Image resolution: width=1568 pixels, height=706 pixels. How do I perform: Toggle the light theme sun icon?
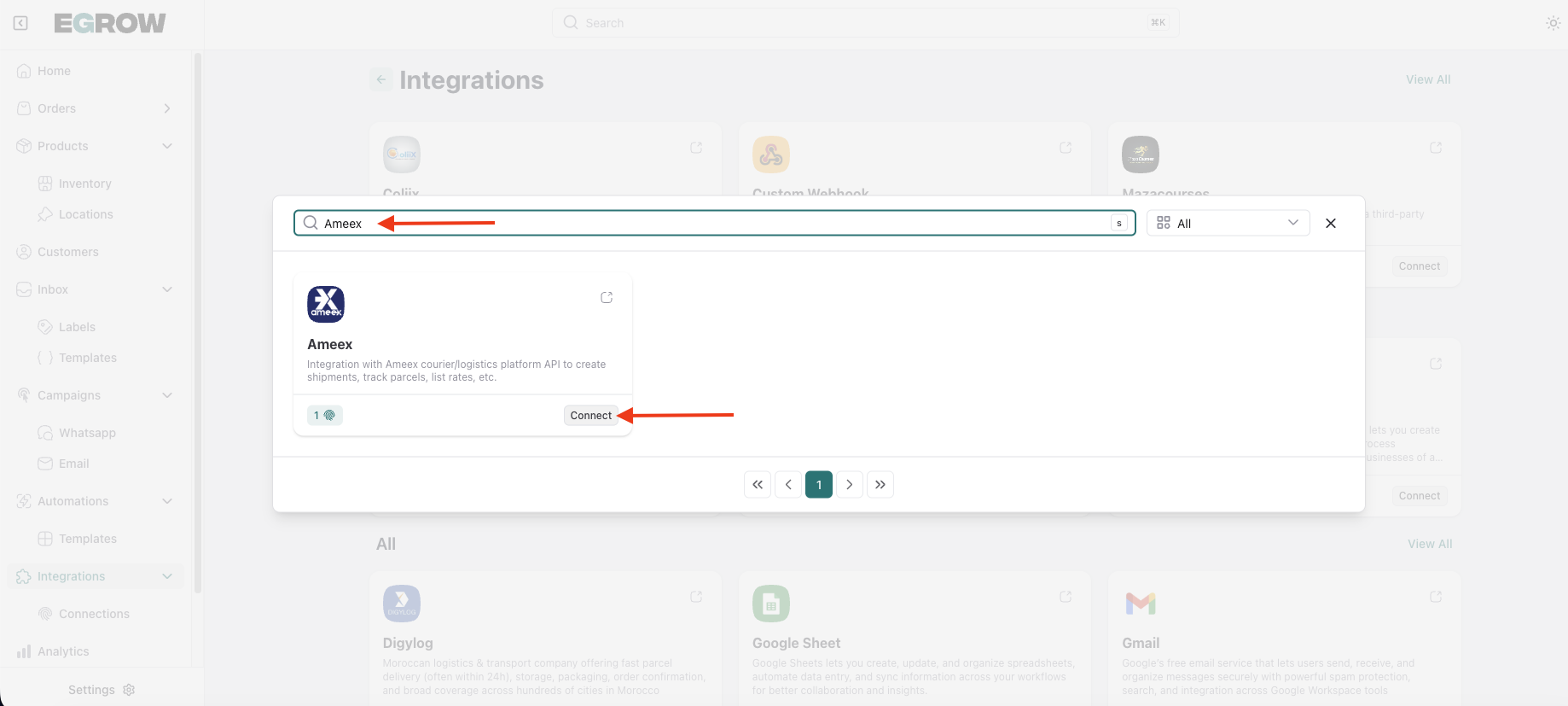click(1553, 23)
